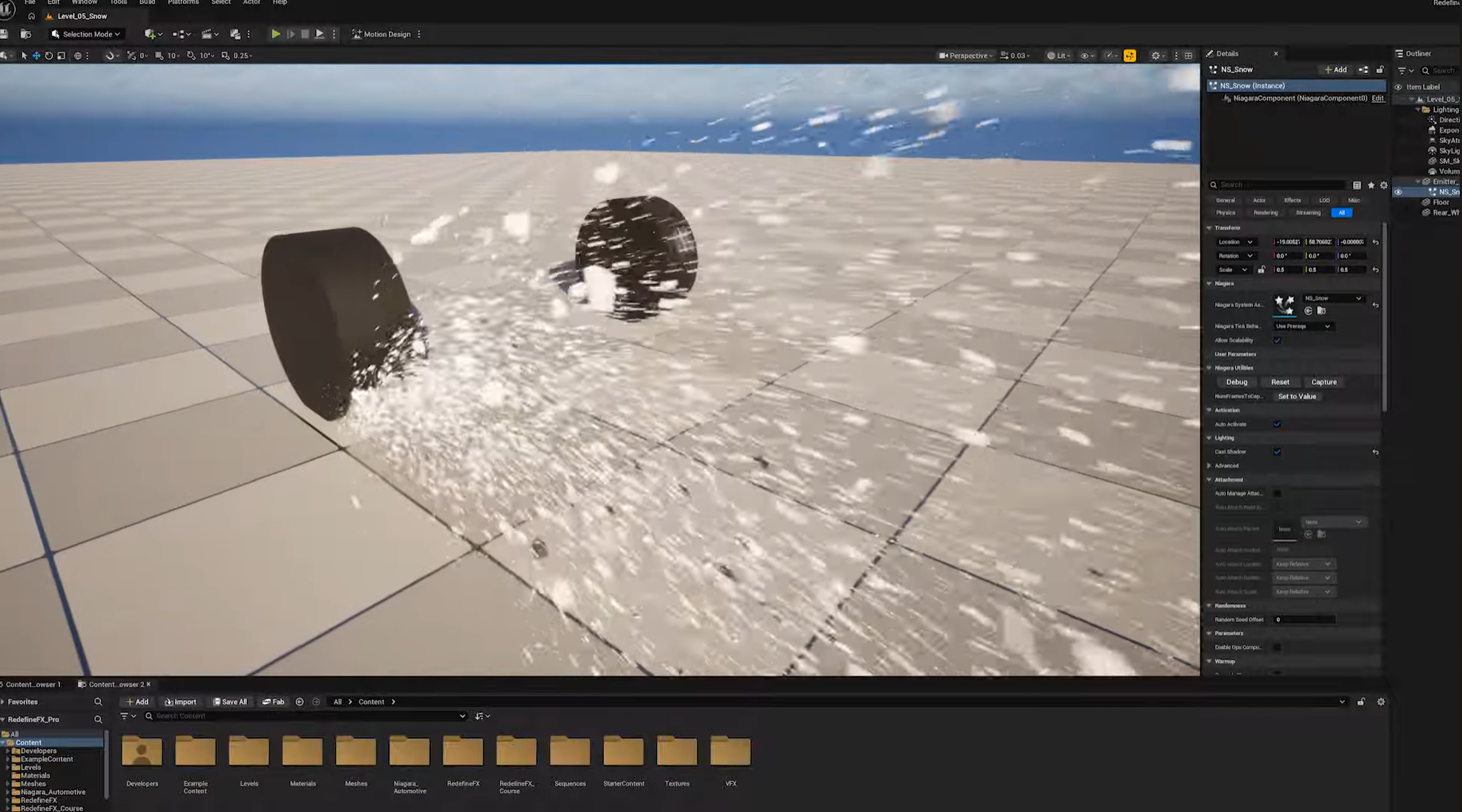The image size is (1462, 812).
Task: Activate the translate move gizmo tool
Action: tap(36, 56)
